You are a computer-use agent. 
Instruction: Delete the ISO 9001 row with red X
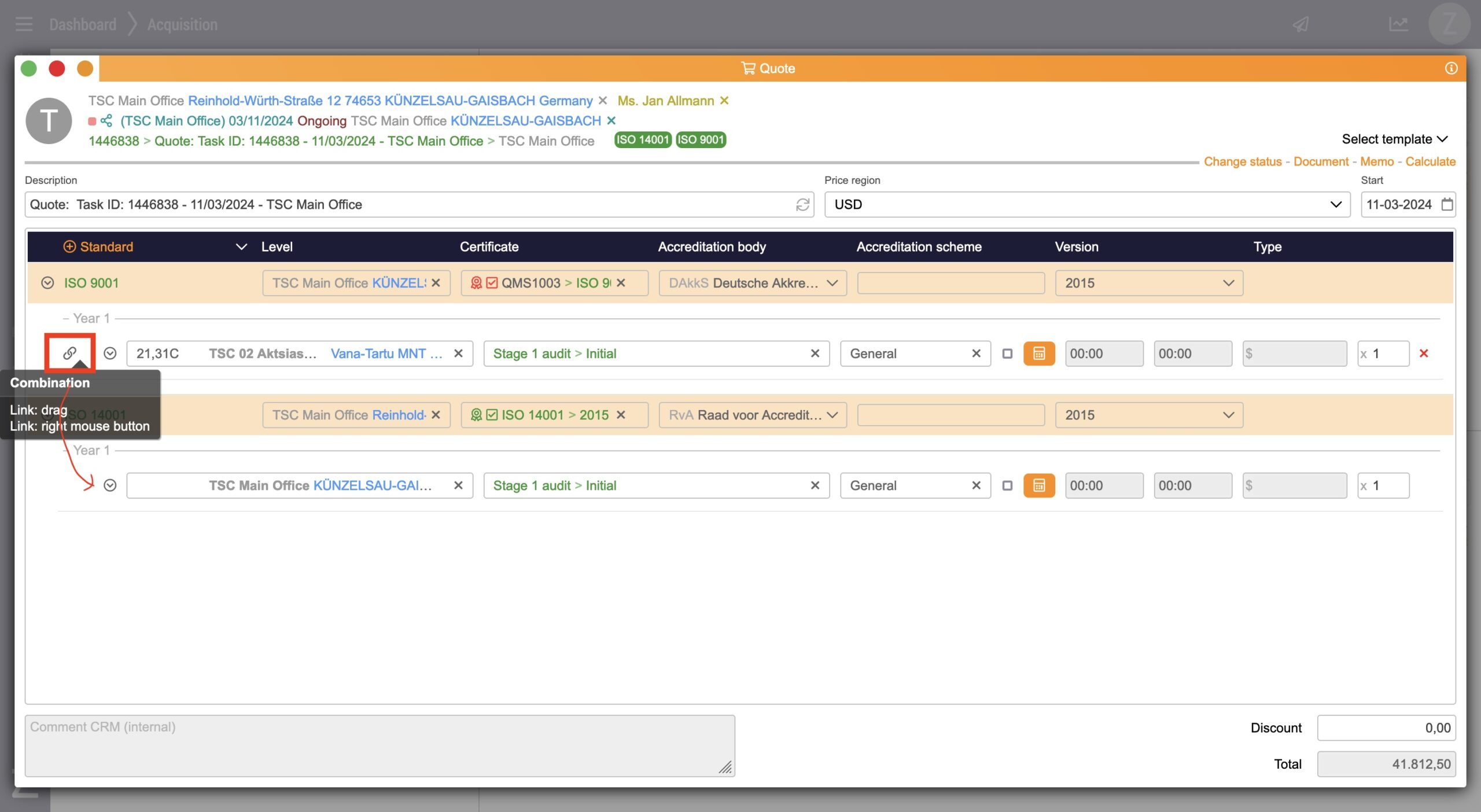coord(1424,353)
